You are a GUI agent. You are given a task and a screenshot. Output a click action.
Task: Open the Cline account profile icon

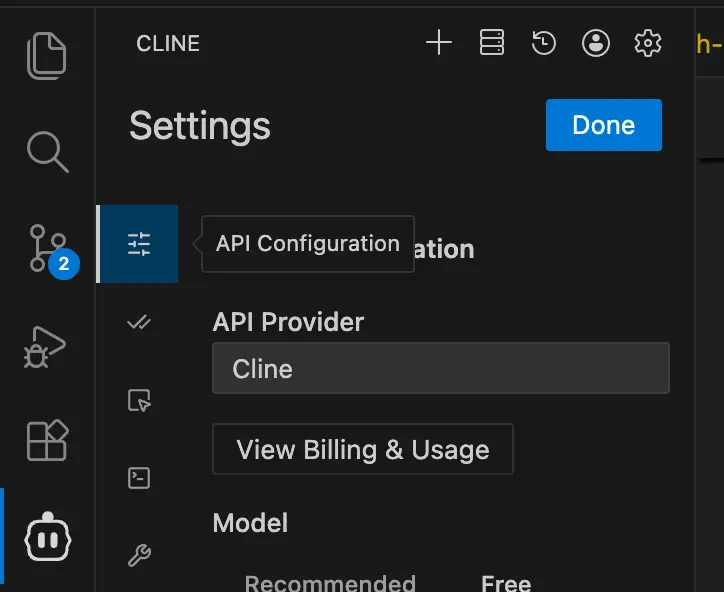596,43
